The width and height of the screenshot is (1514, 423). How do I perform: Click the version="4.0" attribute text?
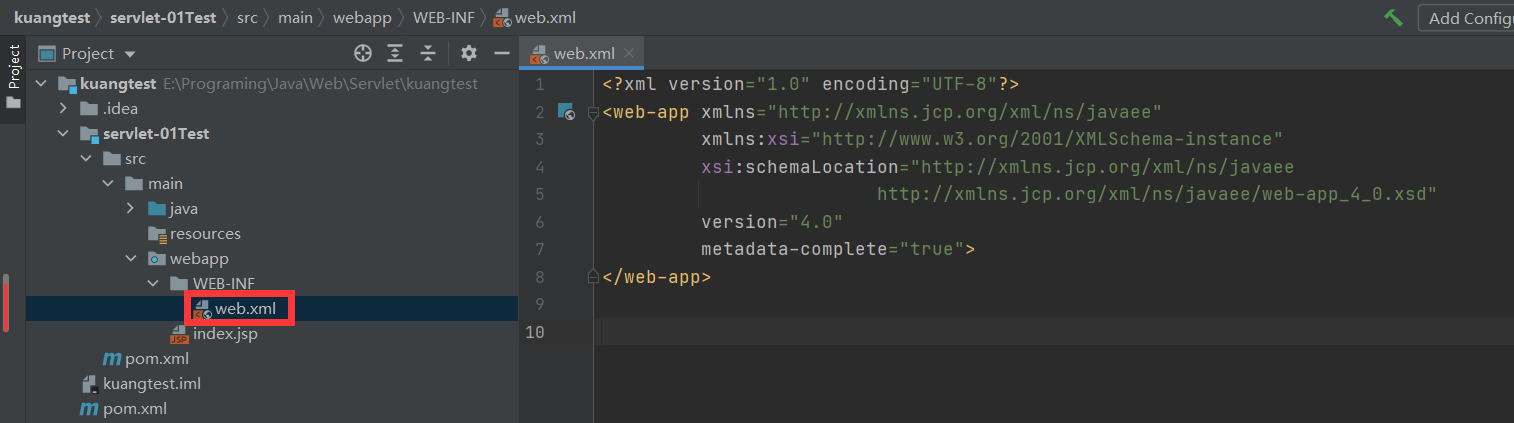(772, 222)
